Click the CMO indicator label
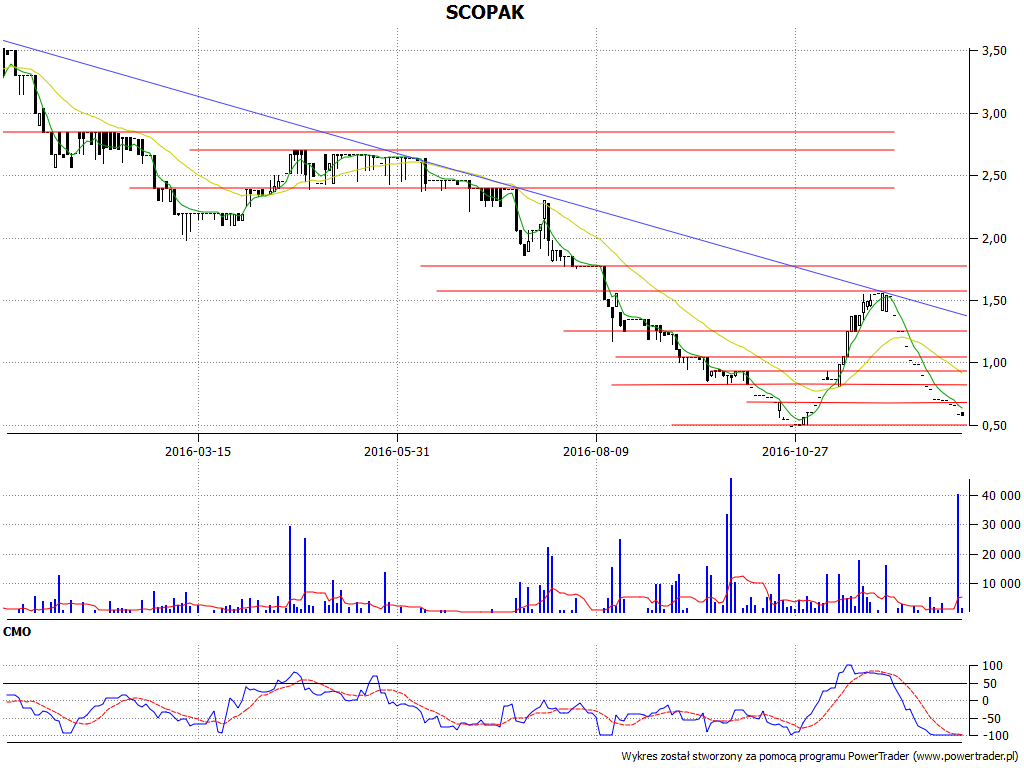 pyautogui.click(x=16, y=632)
